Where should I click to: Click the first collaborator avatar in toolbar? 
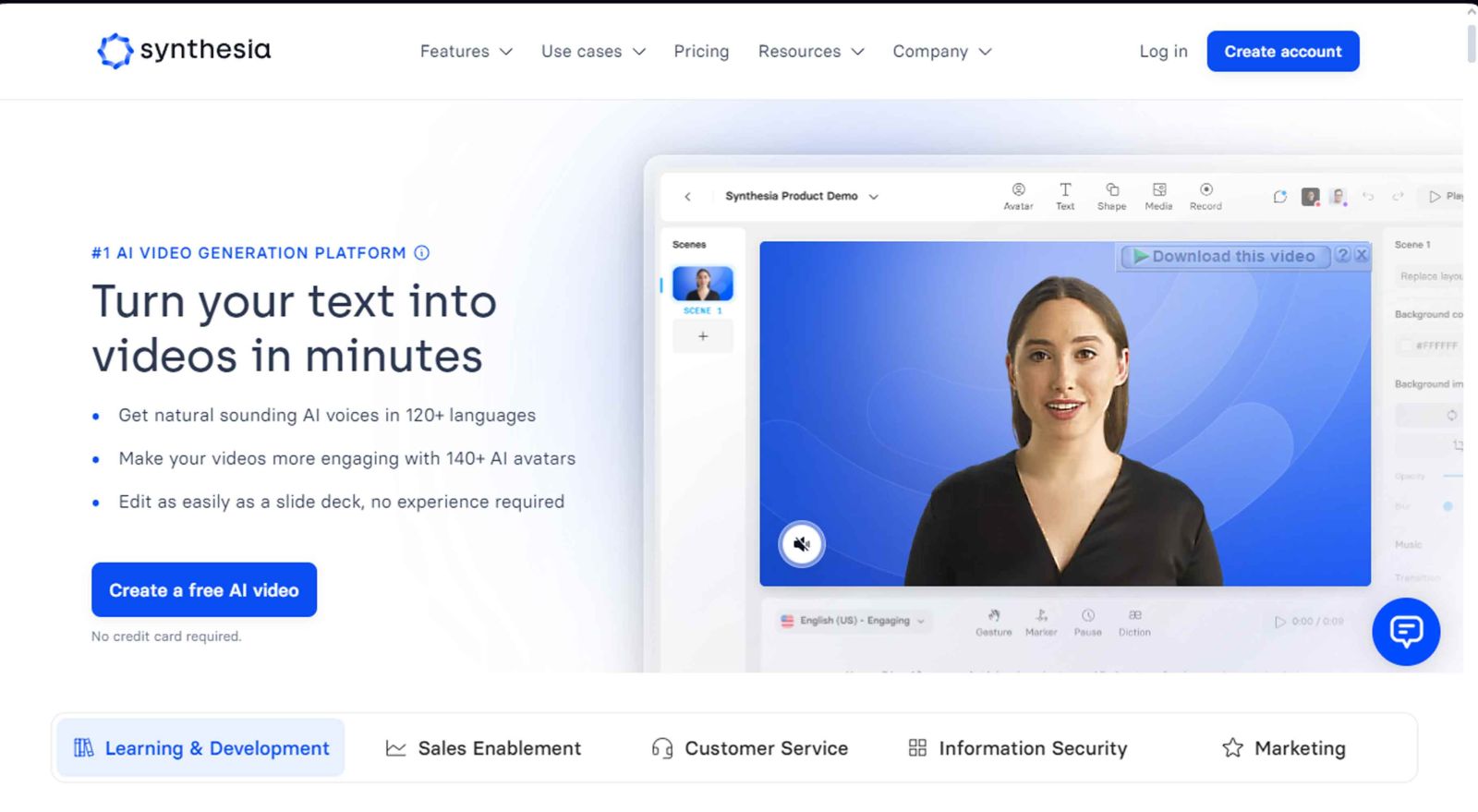[1310, 197]
